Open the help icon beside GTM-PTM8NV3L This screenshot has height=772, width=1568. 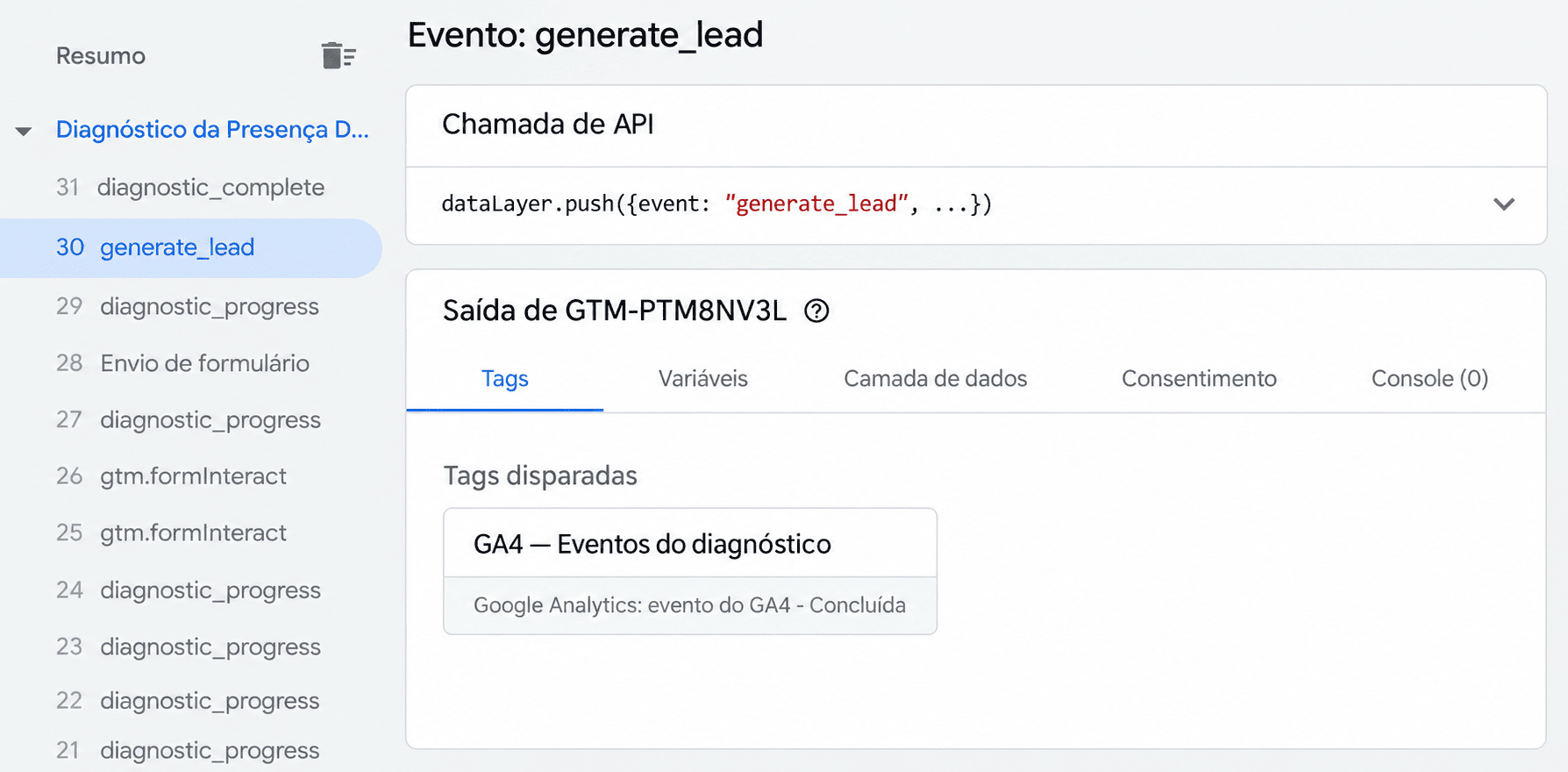(x=816, y=311)
